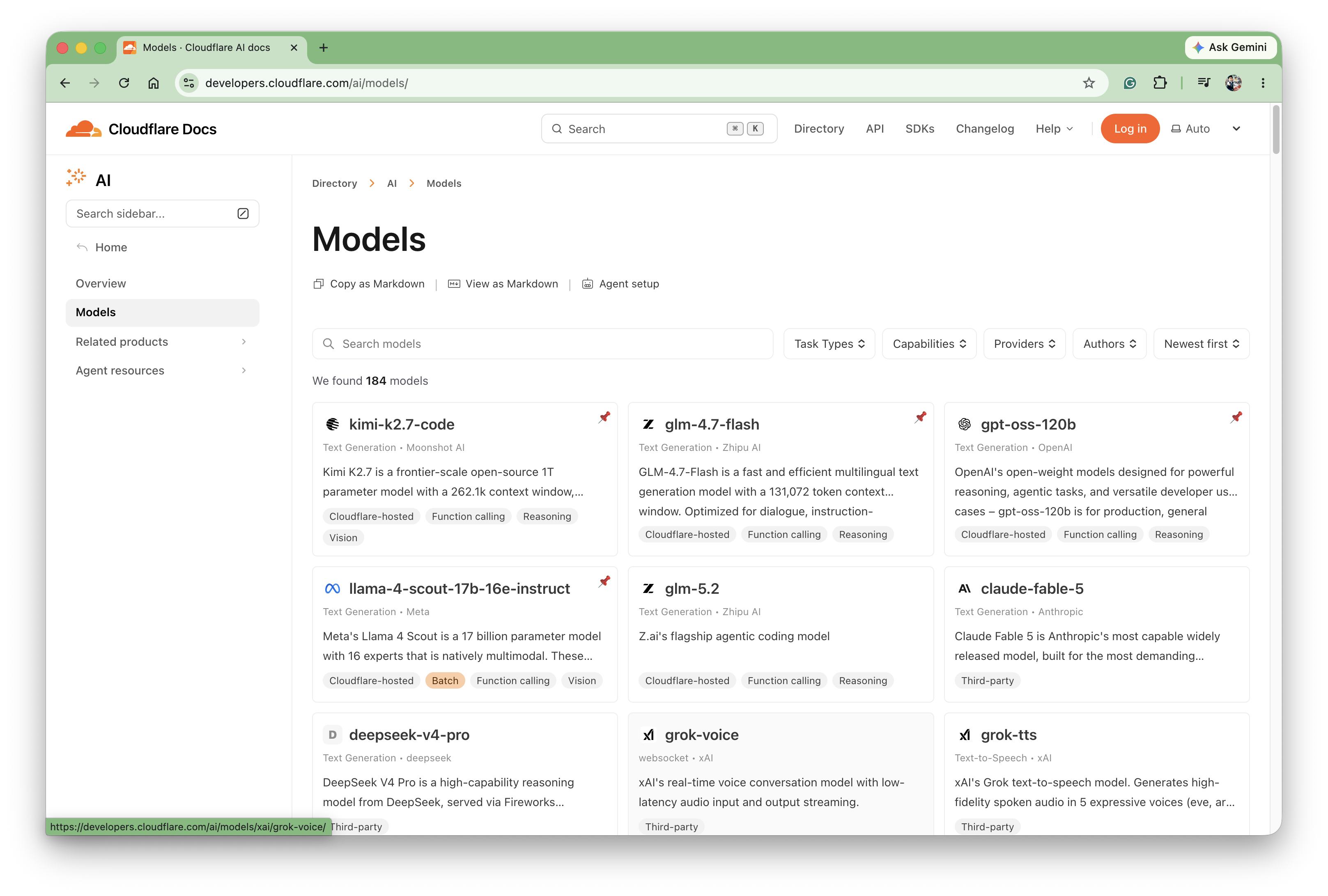Click the pin icon on glm-4.7-flash card
This screenshot has height=896, width=1328.
pyautogui.click(x=920, y=417)
